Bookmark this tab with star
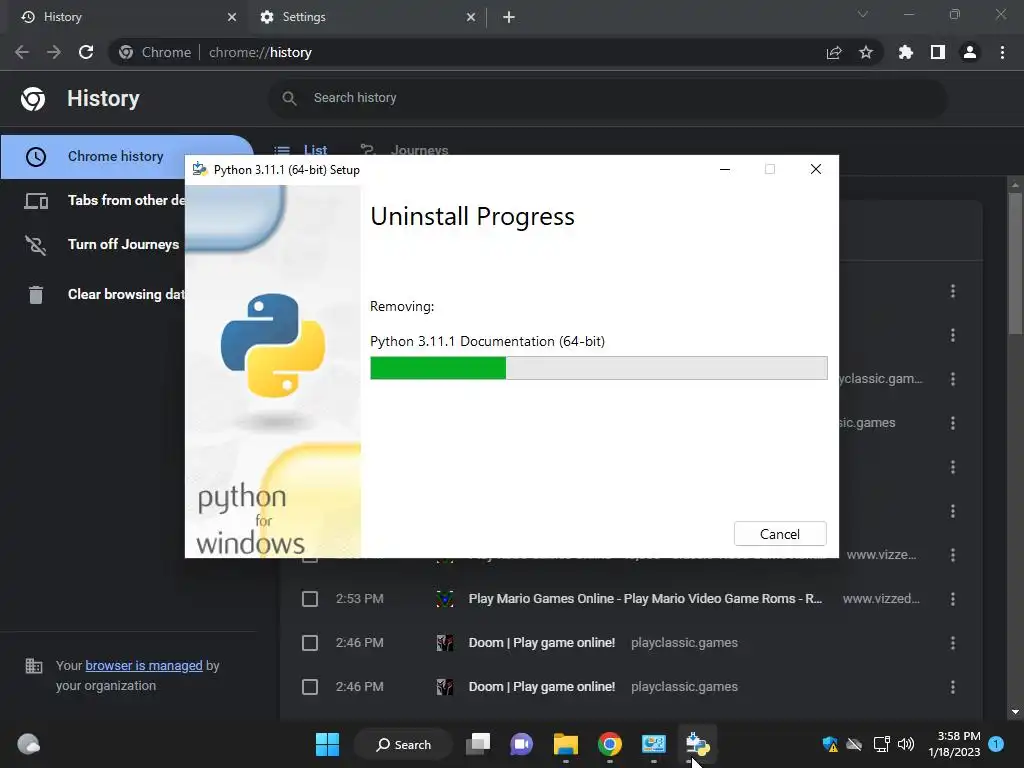 (x=866, y=52)
